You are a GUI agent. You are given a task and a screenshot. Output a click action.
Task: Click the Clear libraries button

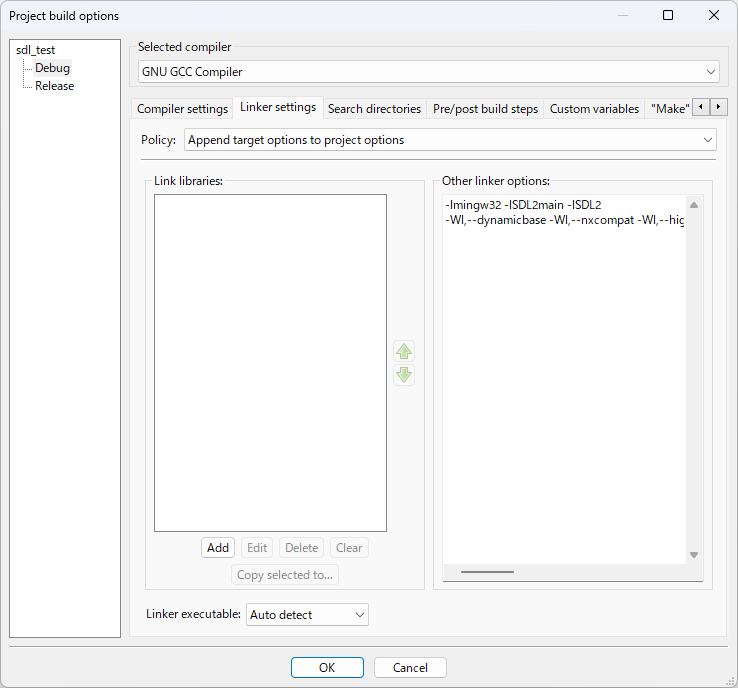coord(349,548)
